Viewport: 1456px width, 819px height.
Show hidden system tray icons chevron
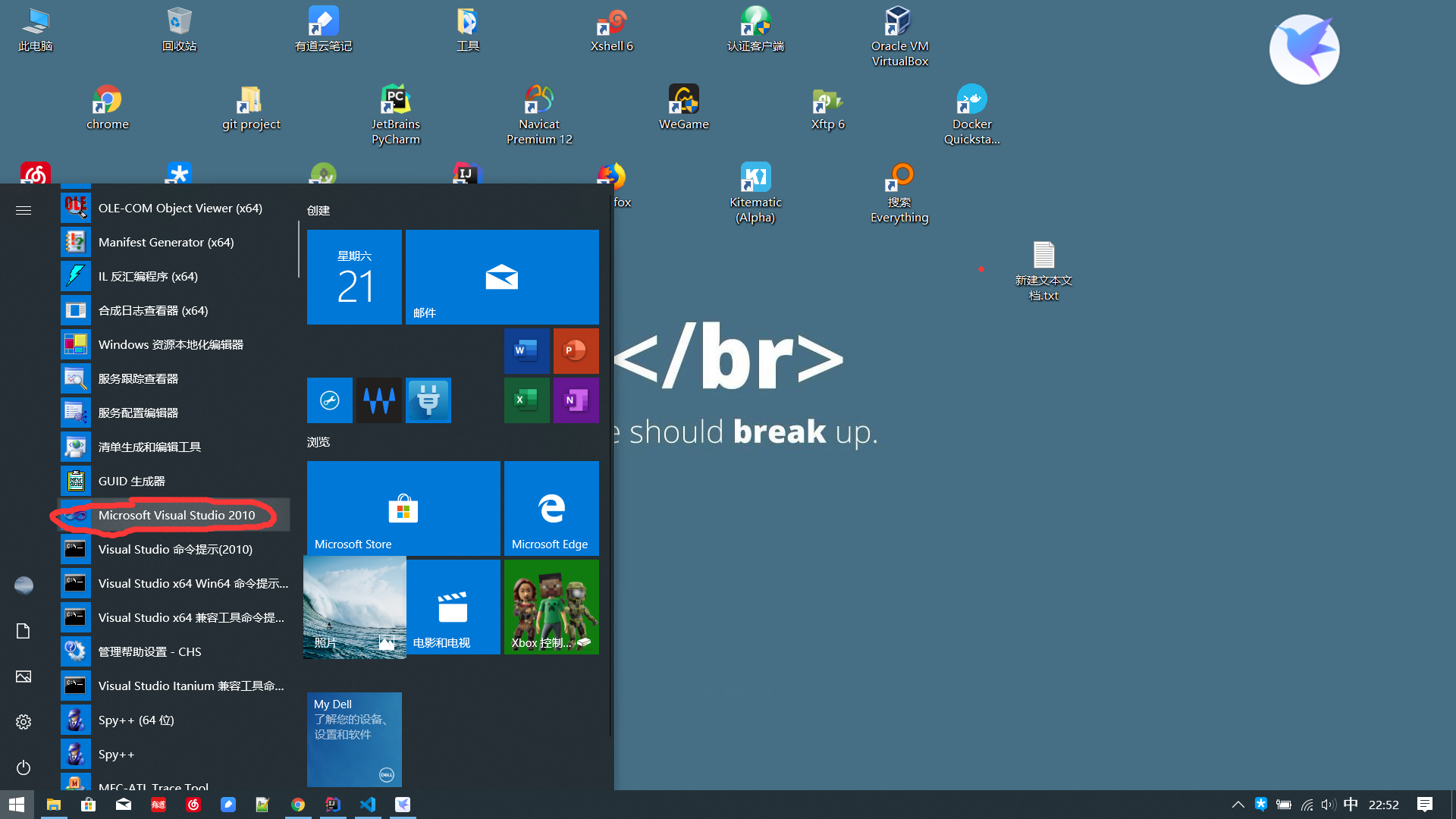[1238, 805]
